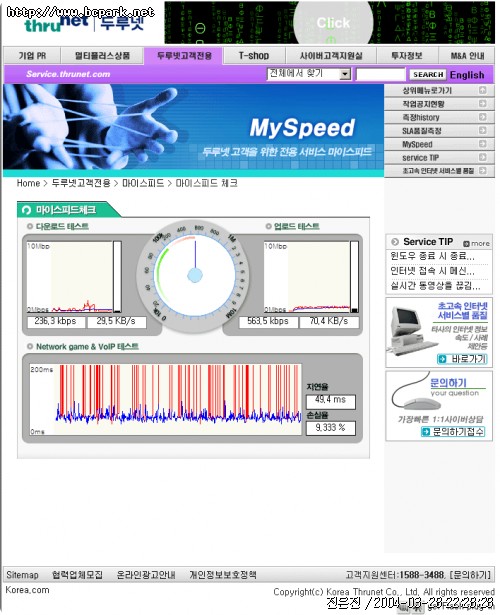
Task: Open the Sitemap footer link
Action: 22,575
